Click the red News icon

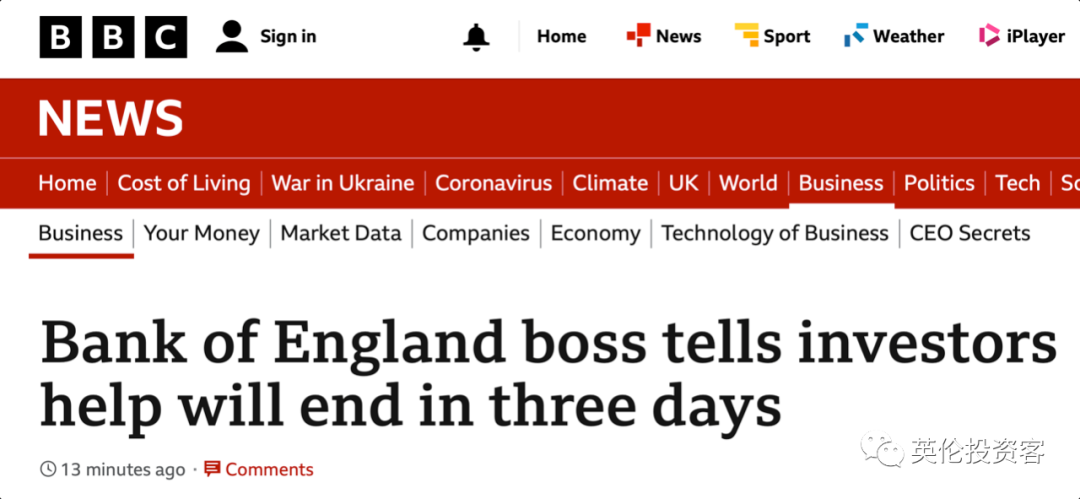(x=638, y=35)
